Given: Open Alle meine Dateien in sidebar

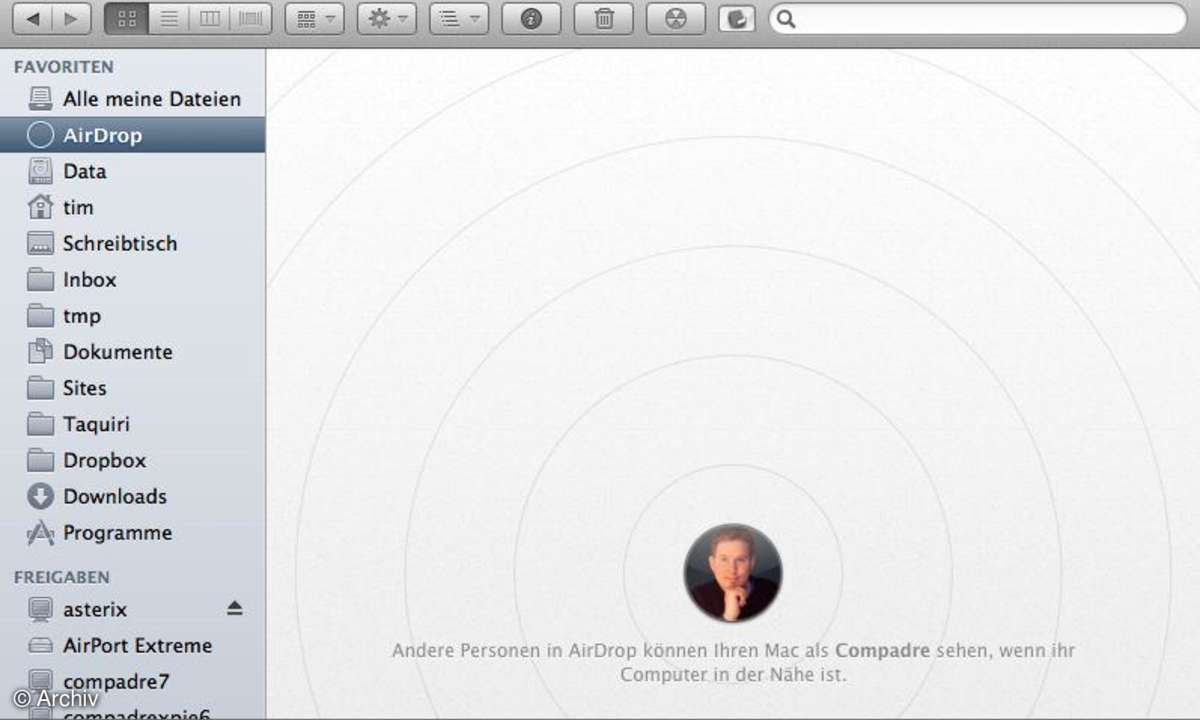Looking at the screenshot, I should [x=132, y=99].
